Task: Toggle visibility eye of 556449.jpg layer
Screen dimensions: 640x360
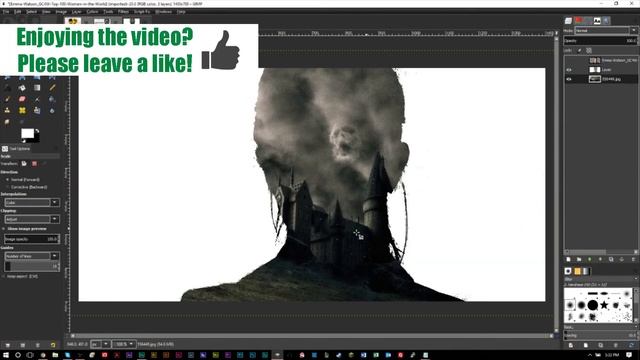Action: pos(569,79)
